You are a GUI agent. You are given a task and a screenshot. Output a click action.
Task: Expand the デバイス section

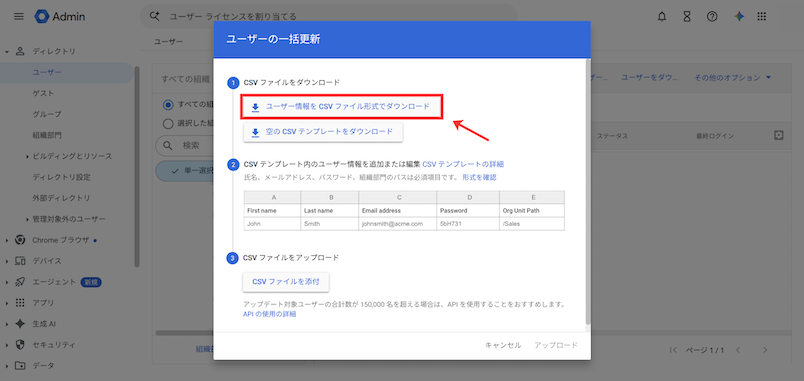[7, 262]
